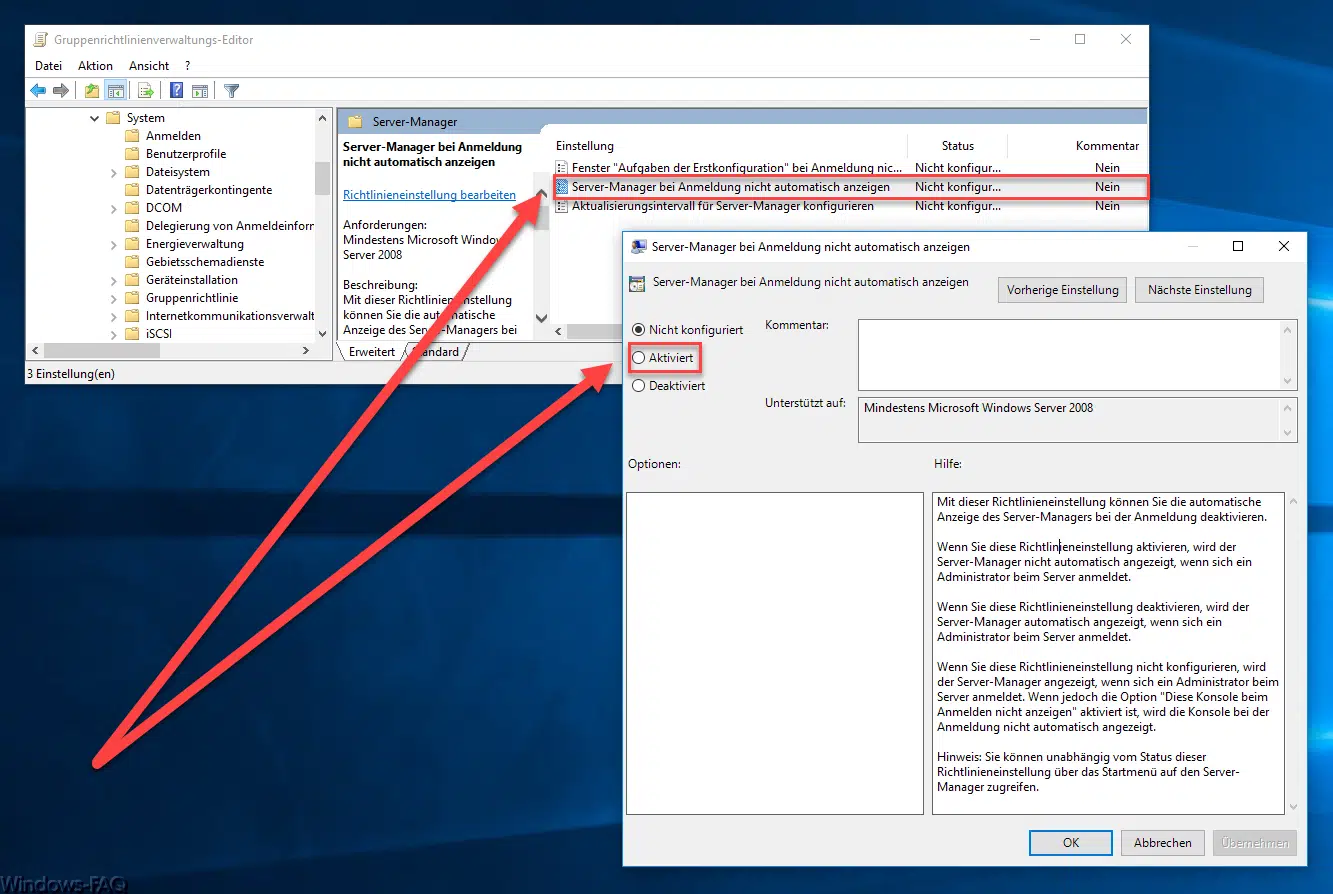Expand the Geräteinstallation tree node
The height and width of the screenshot is (894, 1333).
[x=114, y=280]
